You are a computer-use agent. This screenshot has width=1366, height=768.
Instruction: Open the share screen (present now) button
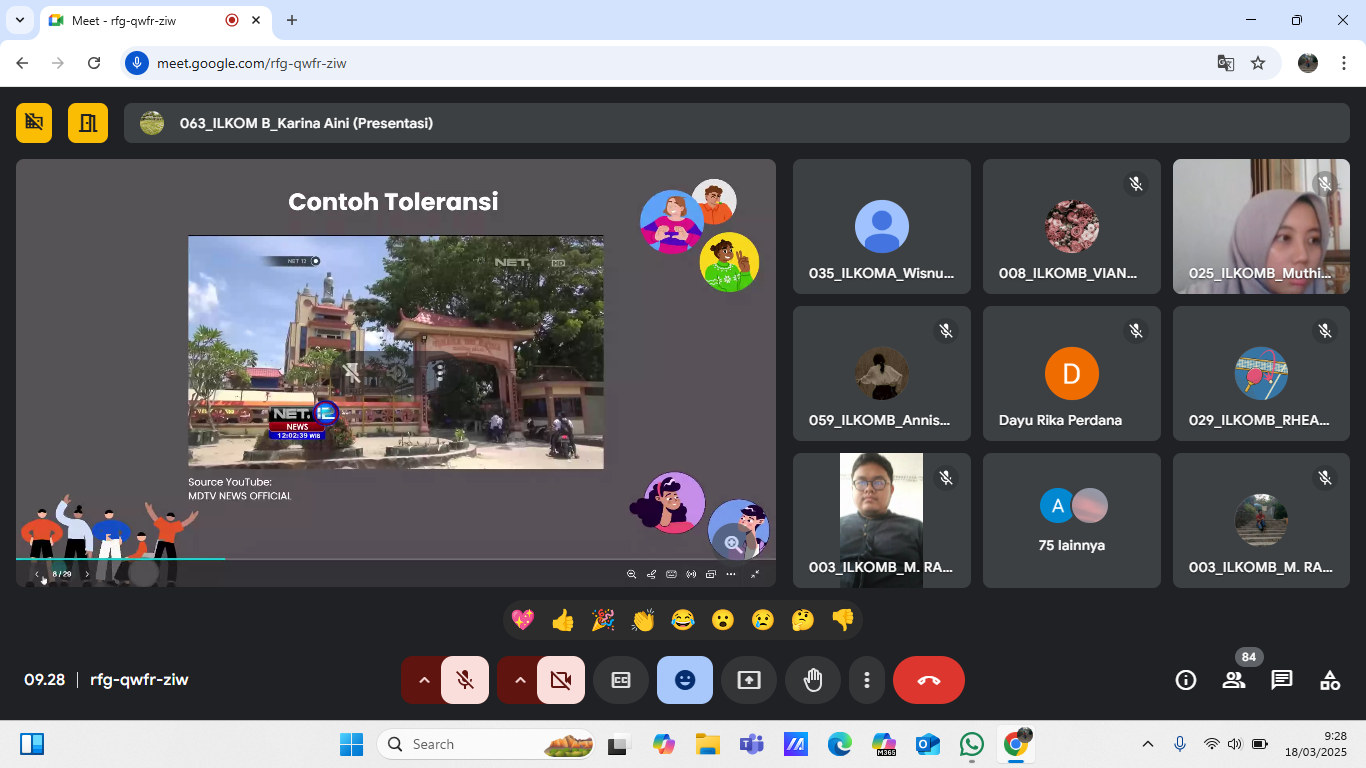tap(749, 680)
